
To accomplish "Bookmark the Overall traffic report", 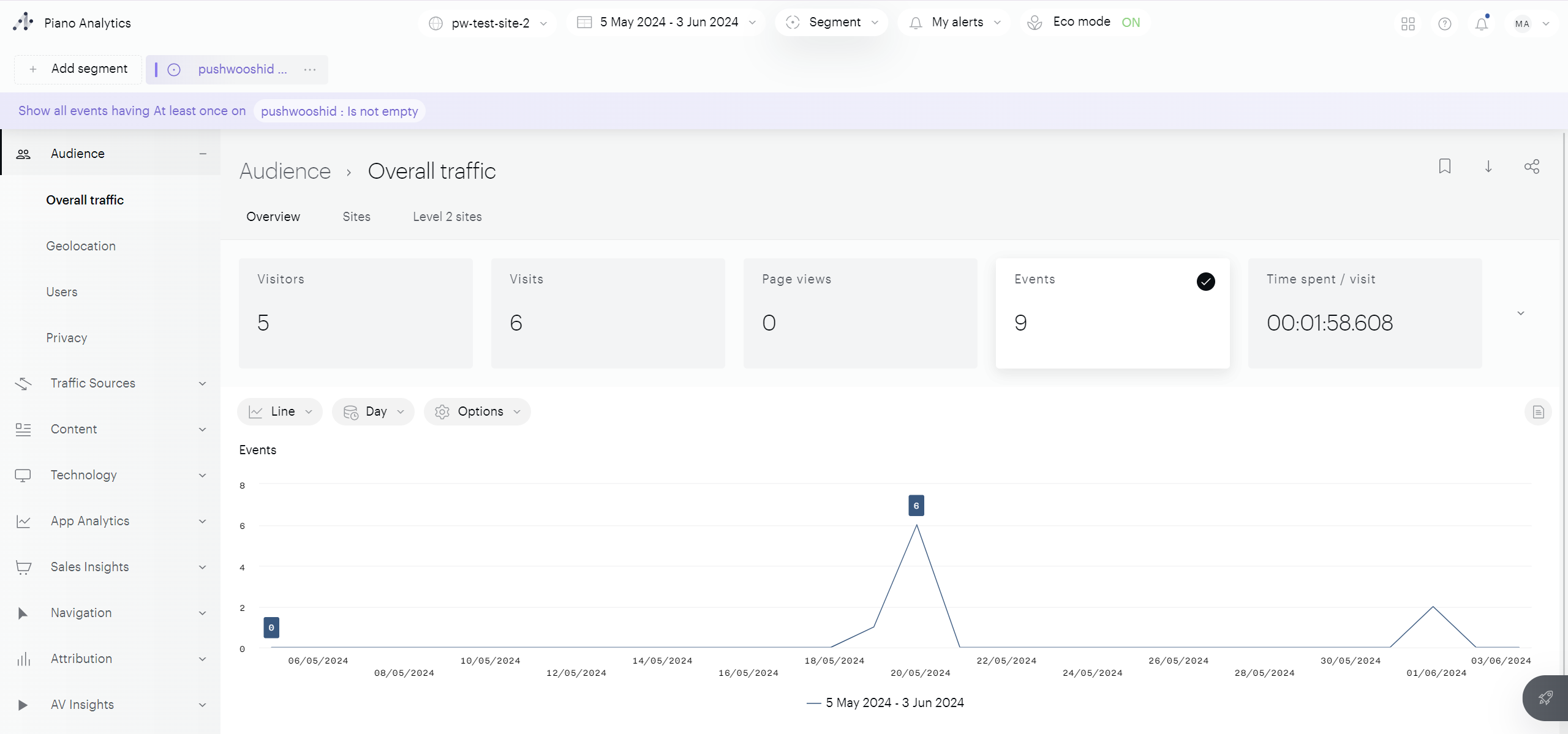I will pyautogui.click(x=1444, y=166).
